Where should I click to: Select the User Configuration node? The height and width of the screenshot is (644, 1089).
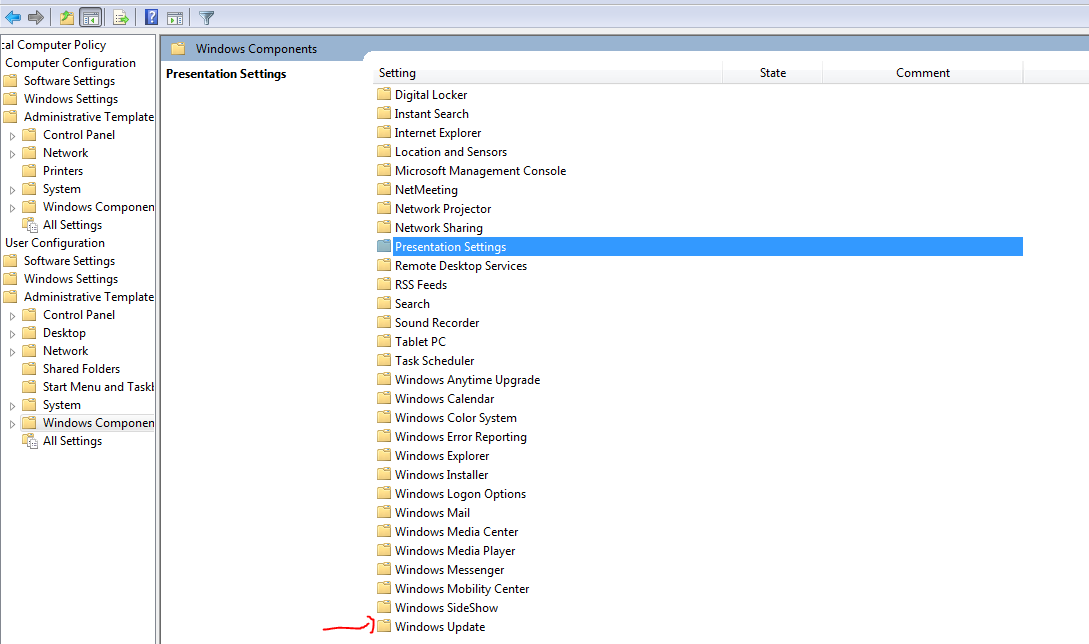tap(55, 242)
